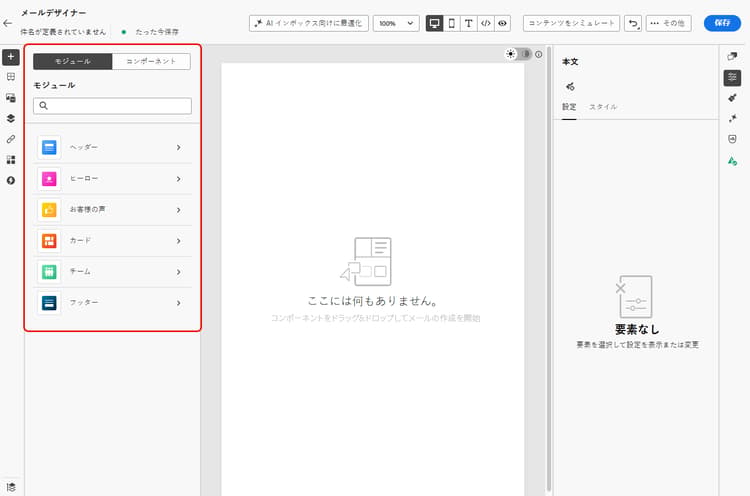This screenshot has height=496, width=750.
Task: Expand the チーム module chevron
Action: point(178,272)
